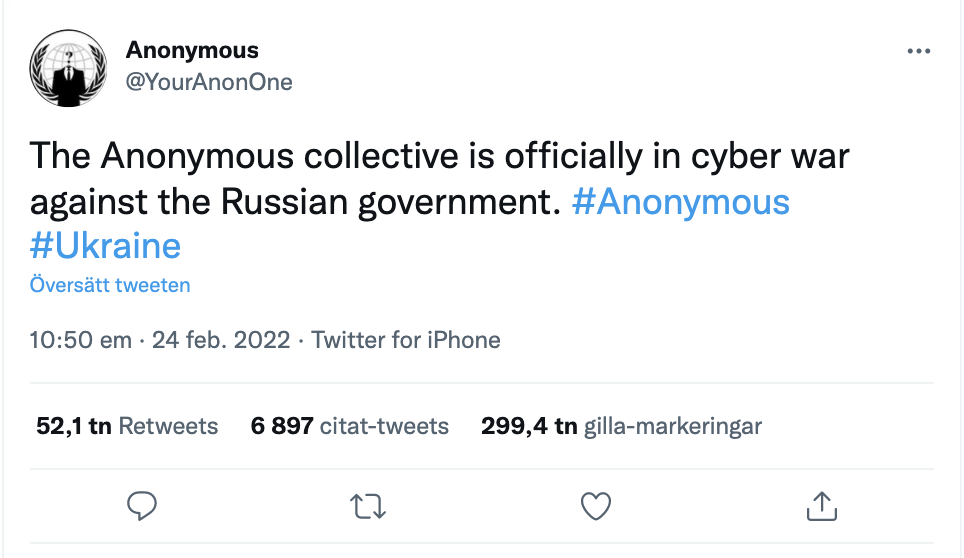Open the Twitter for iPhone source link
Viewport: 964px width, 558px height.
406,340
